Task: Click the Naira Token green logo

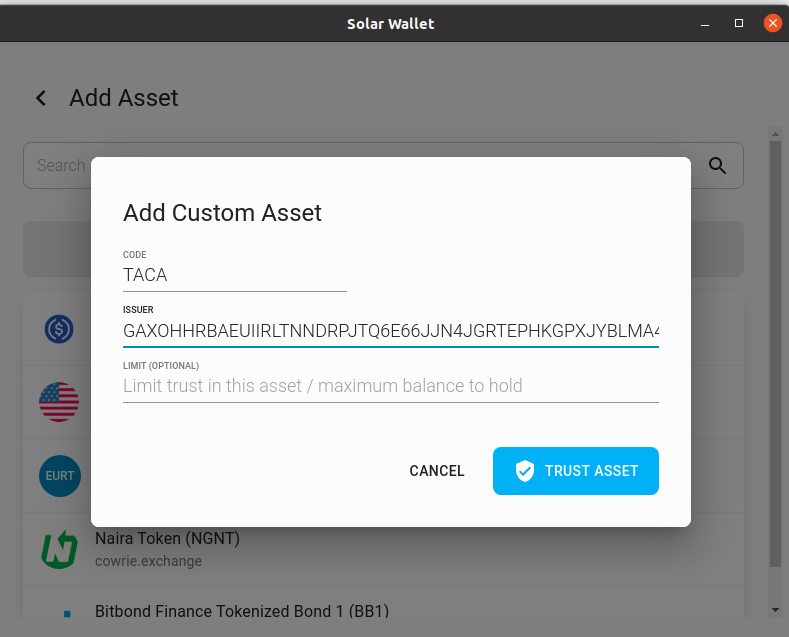Action: tap(59, 549)
